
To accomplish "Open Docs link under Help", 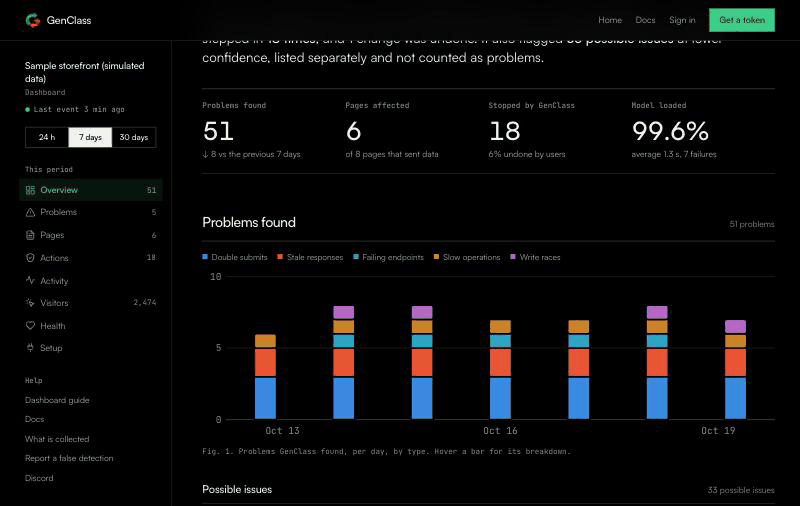I will coord(34,419).
